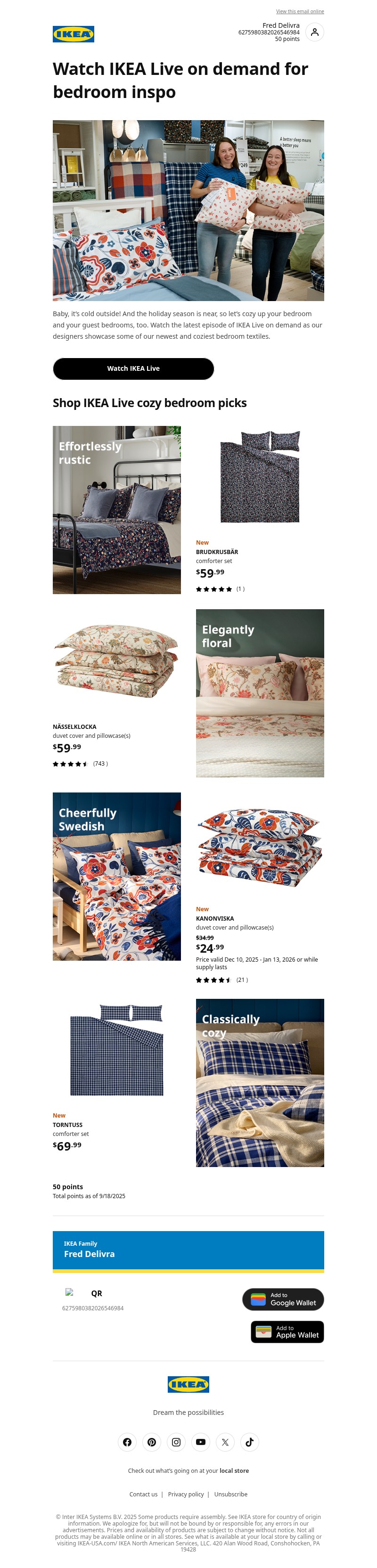Click the footer IKEA logo
This screenshot has width=377, height=1568.
pos(188,1384)
